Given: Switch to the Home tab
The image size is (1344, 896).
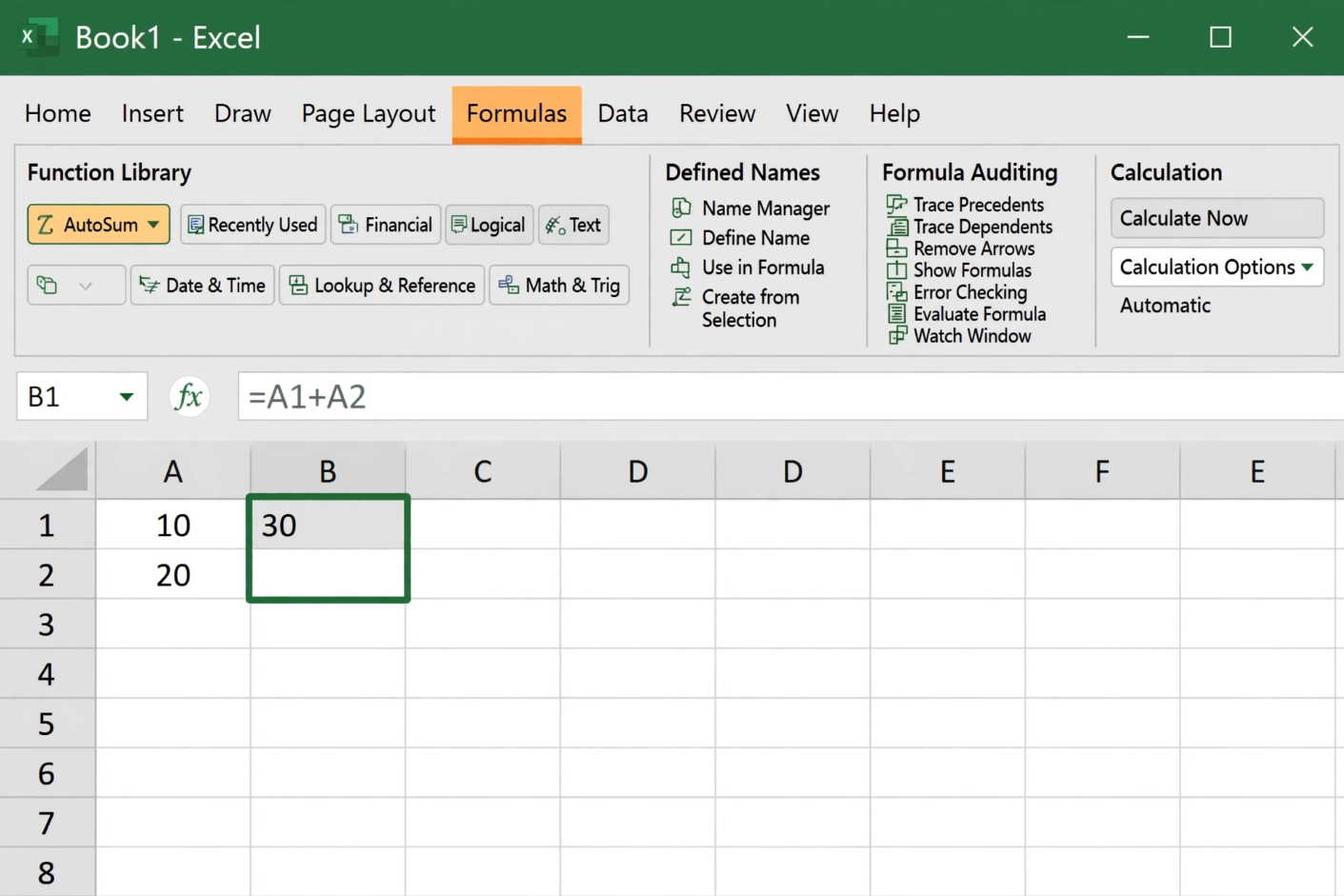Looking at the screenshot, I should point(58,113).
